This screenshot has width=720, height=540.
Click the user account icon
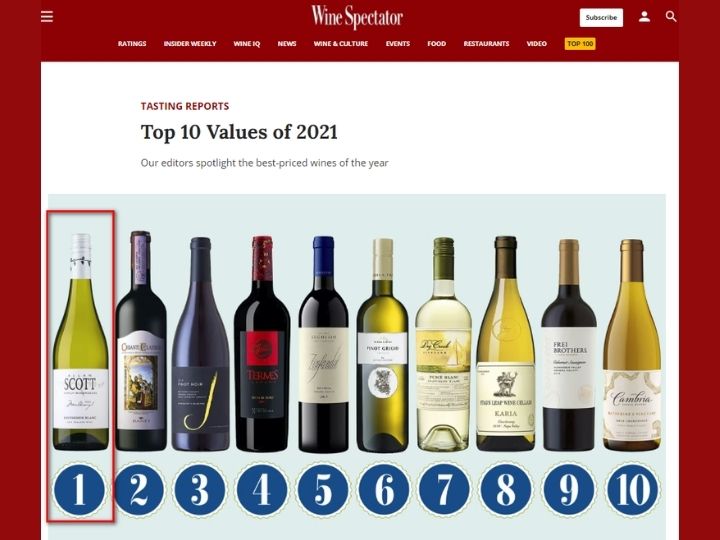[x=644, y=17]
